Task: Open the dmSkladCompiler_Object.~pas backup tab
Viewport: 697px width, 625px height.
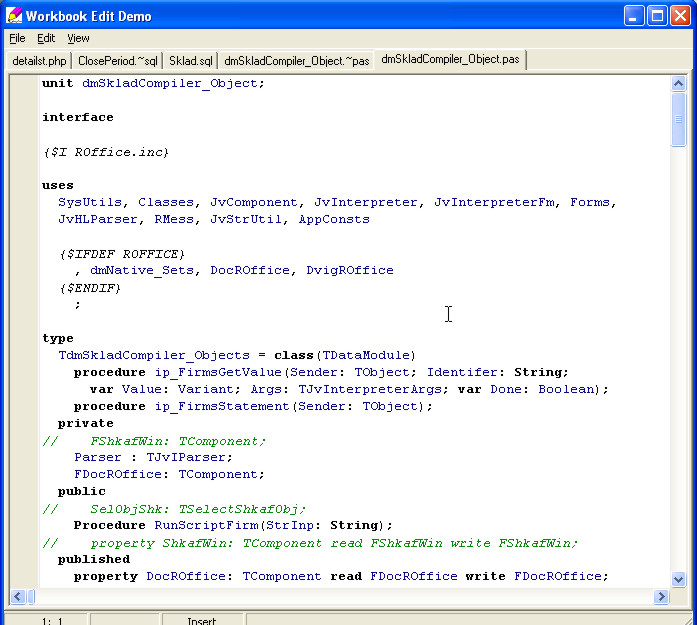Action: 296,61
